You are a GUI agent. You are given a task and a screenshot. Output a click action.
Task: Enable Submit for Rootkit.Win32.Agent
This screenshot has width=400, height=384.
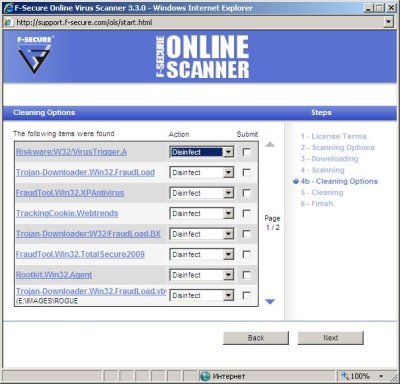click(247, 275)
